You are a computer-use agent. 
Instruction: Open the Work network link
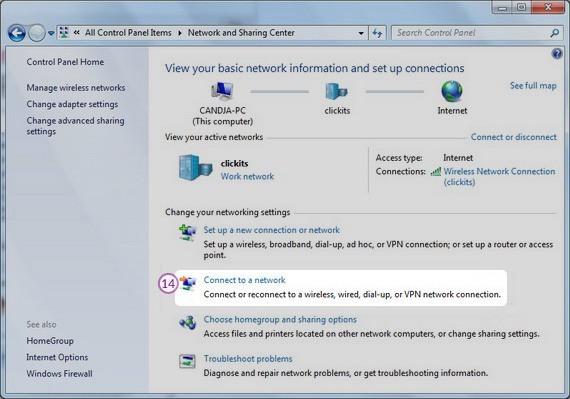pyautogui.click(x=247, y=176)
